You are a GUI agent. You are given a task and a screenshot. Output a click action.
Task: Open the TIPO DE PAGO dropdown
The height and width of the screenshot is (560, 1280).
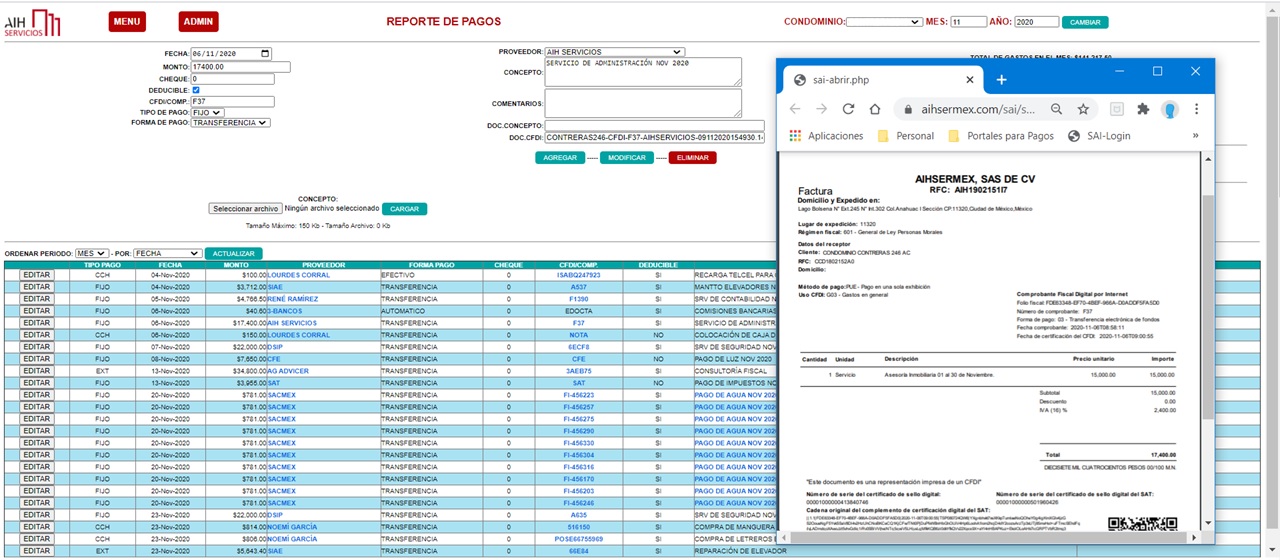(208, 112)
